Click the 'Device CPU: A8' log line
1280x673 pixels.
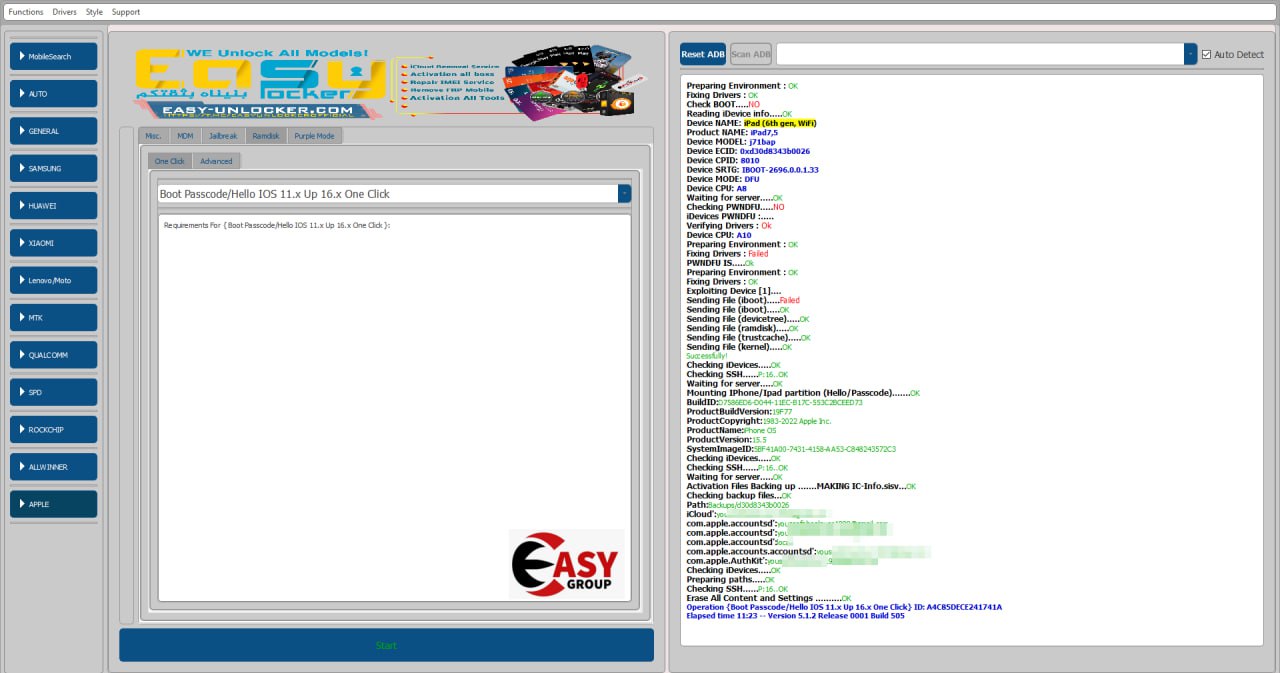point(716,189)
